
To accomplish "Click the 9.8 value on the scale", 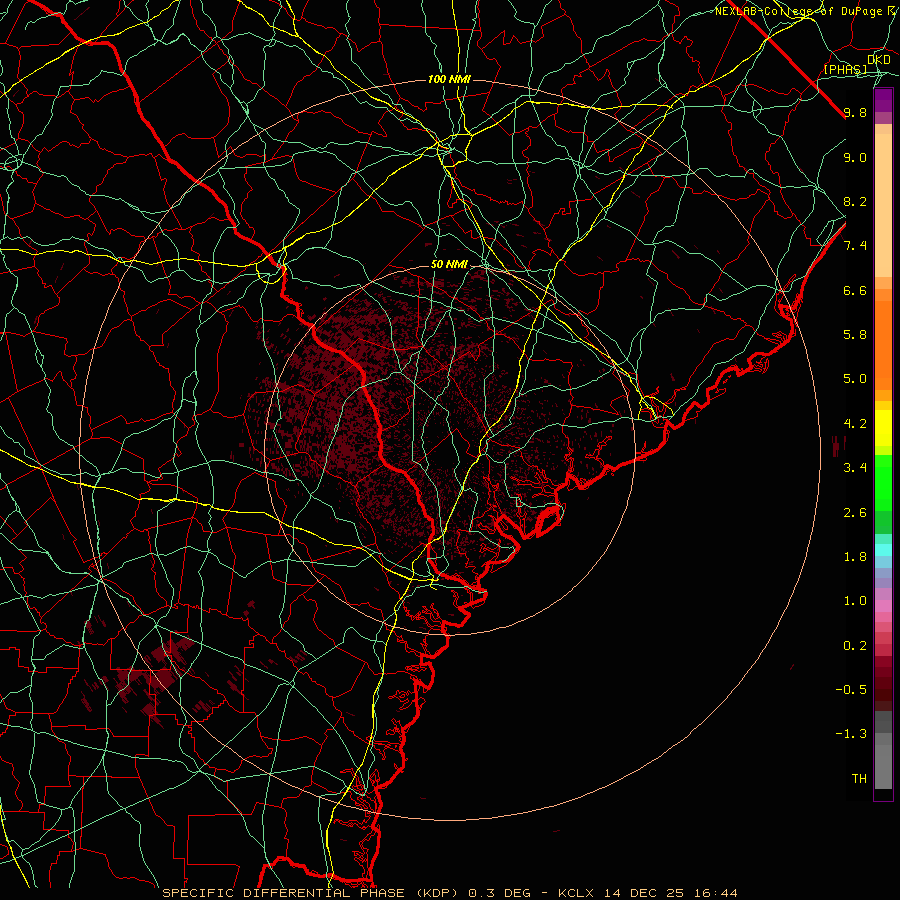I will coord(855,112).
